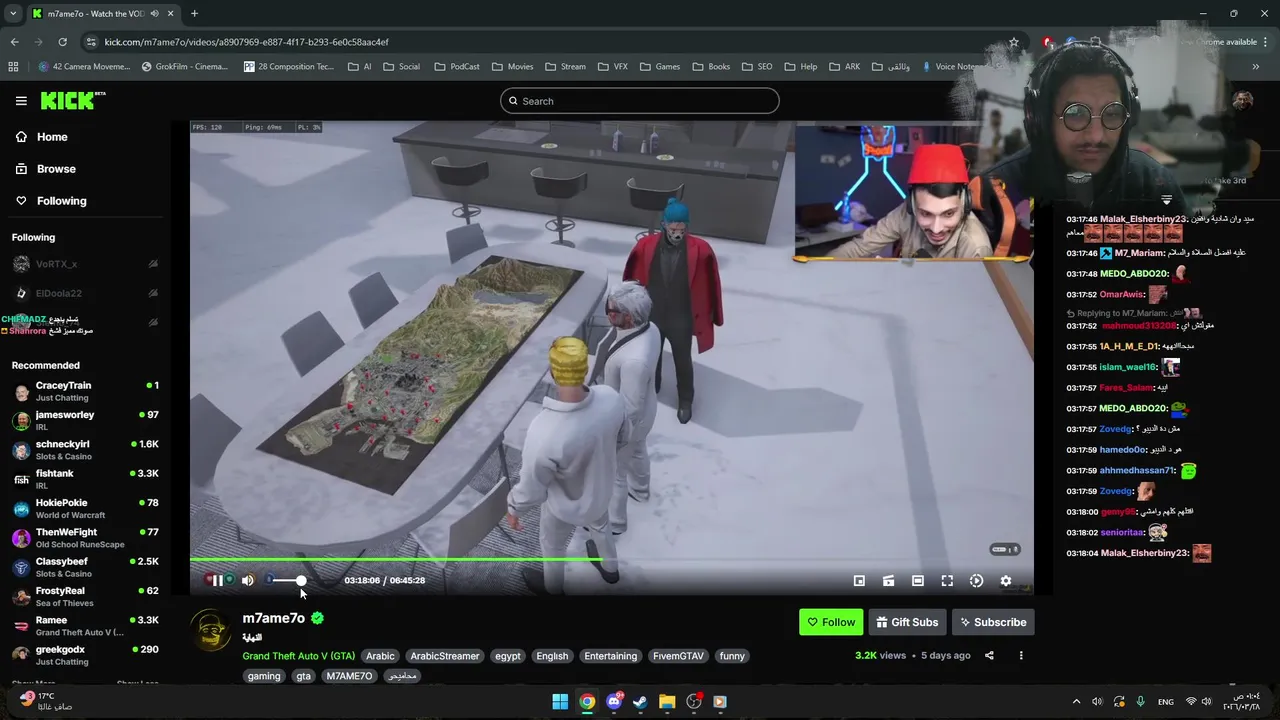Screen dimensions: 1280x720
Task: Open video player settings gear
Action: click(1006, 580)
